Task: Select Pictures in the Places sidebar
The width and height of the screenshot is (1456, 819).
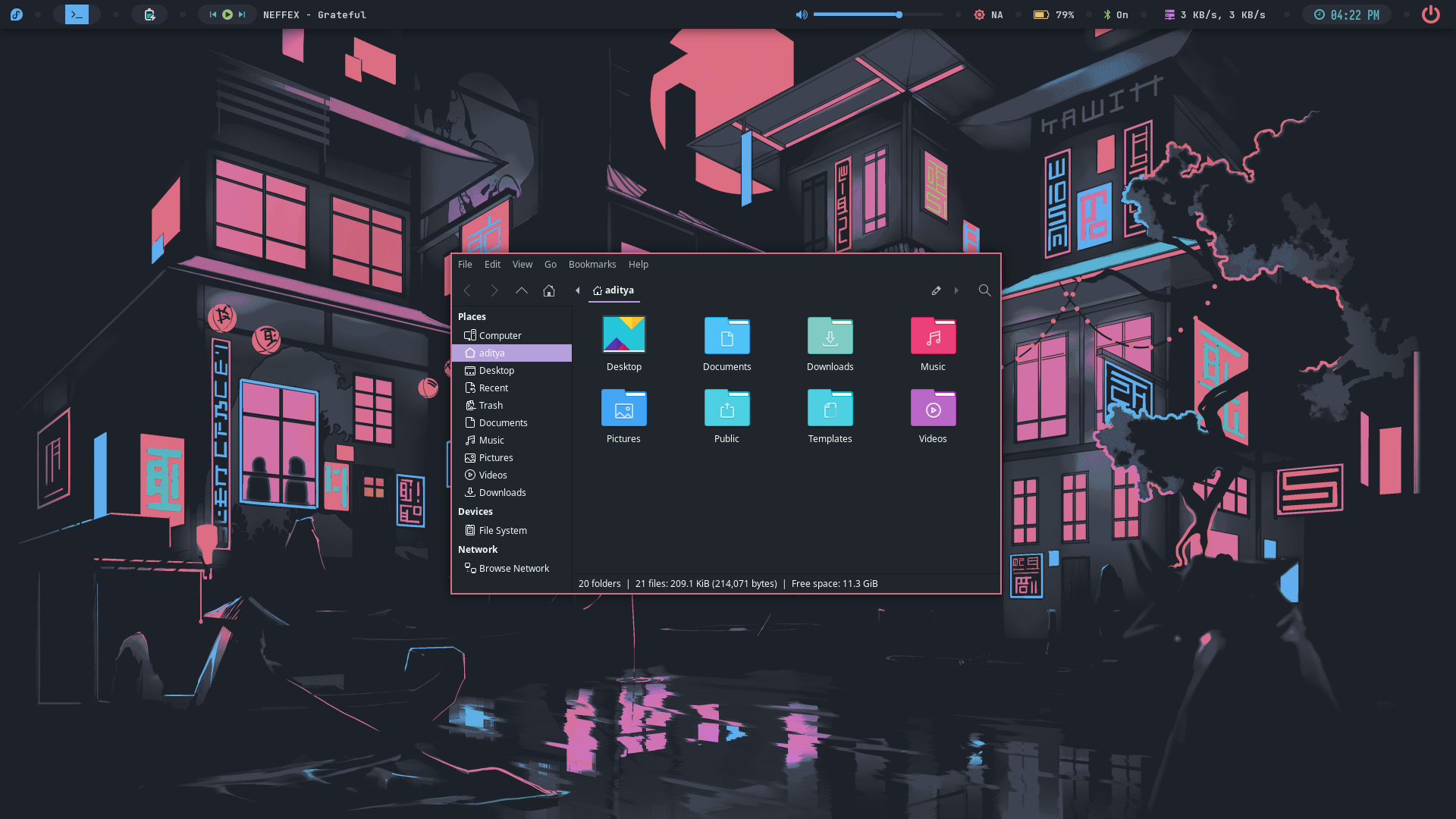Action: 512,457
